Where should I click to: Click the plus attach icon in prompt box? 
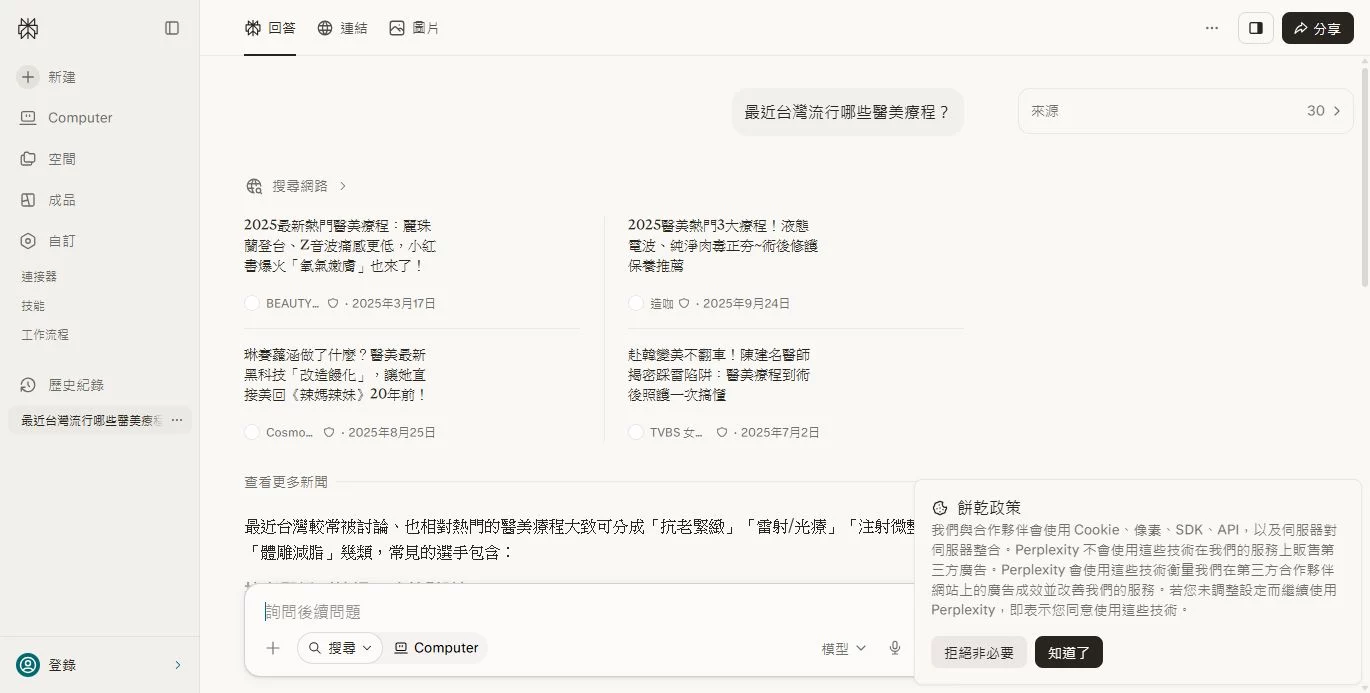point(273,648)
